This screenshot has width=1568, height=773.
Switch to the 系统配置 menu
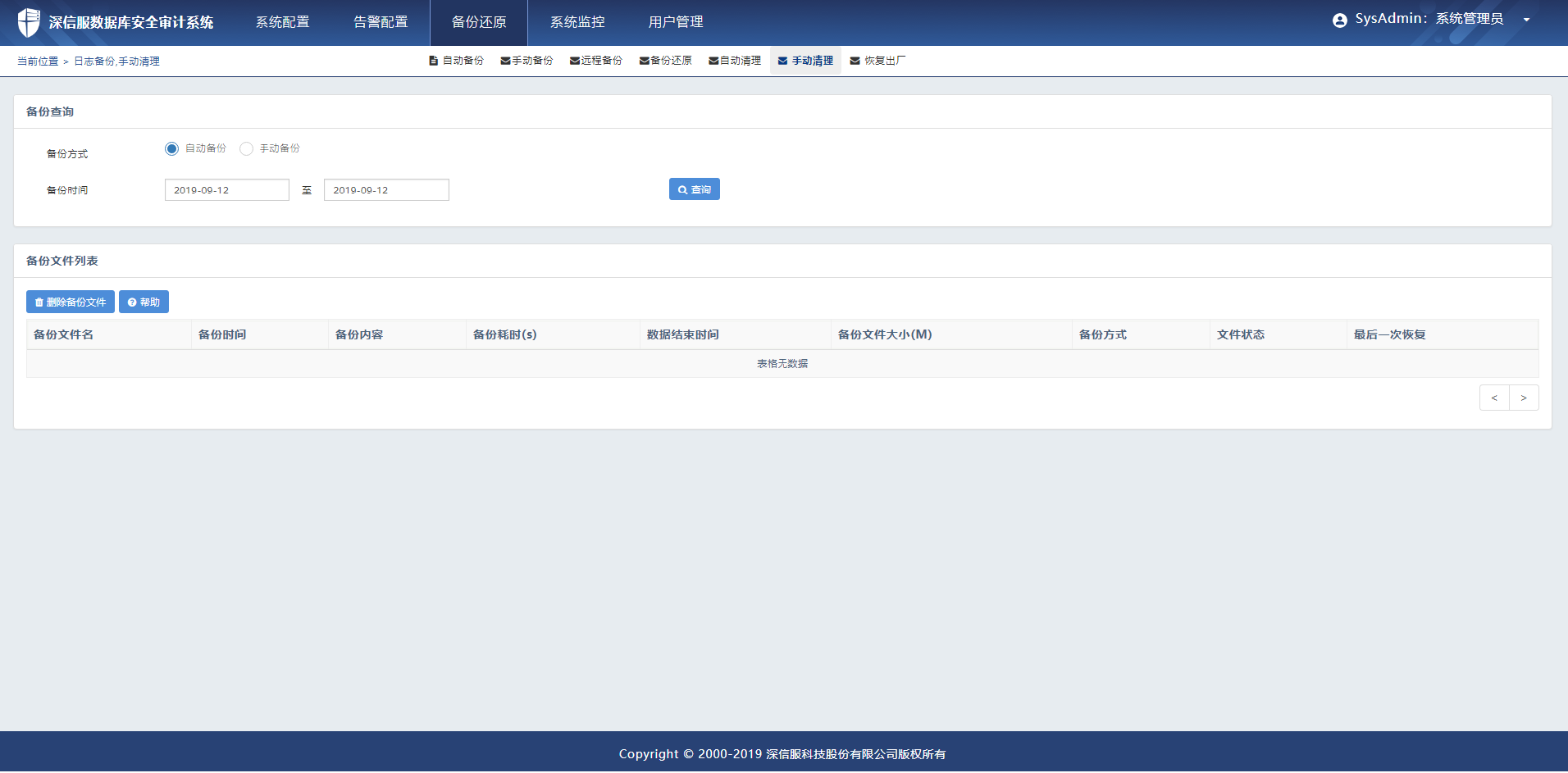coord(283,22)
